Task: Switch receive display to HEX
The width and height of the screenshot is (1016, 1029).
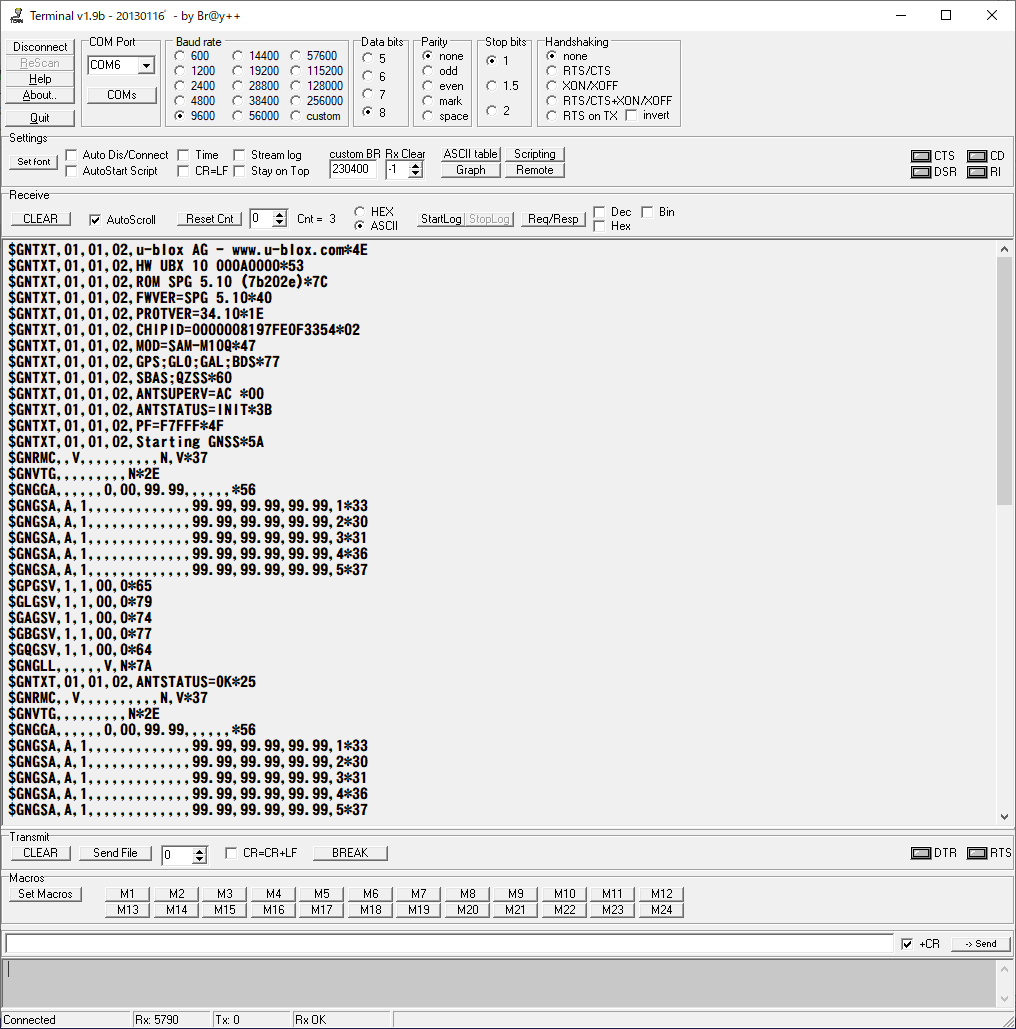Action: point(360,211)
